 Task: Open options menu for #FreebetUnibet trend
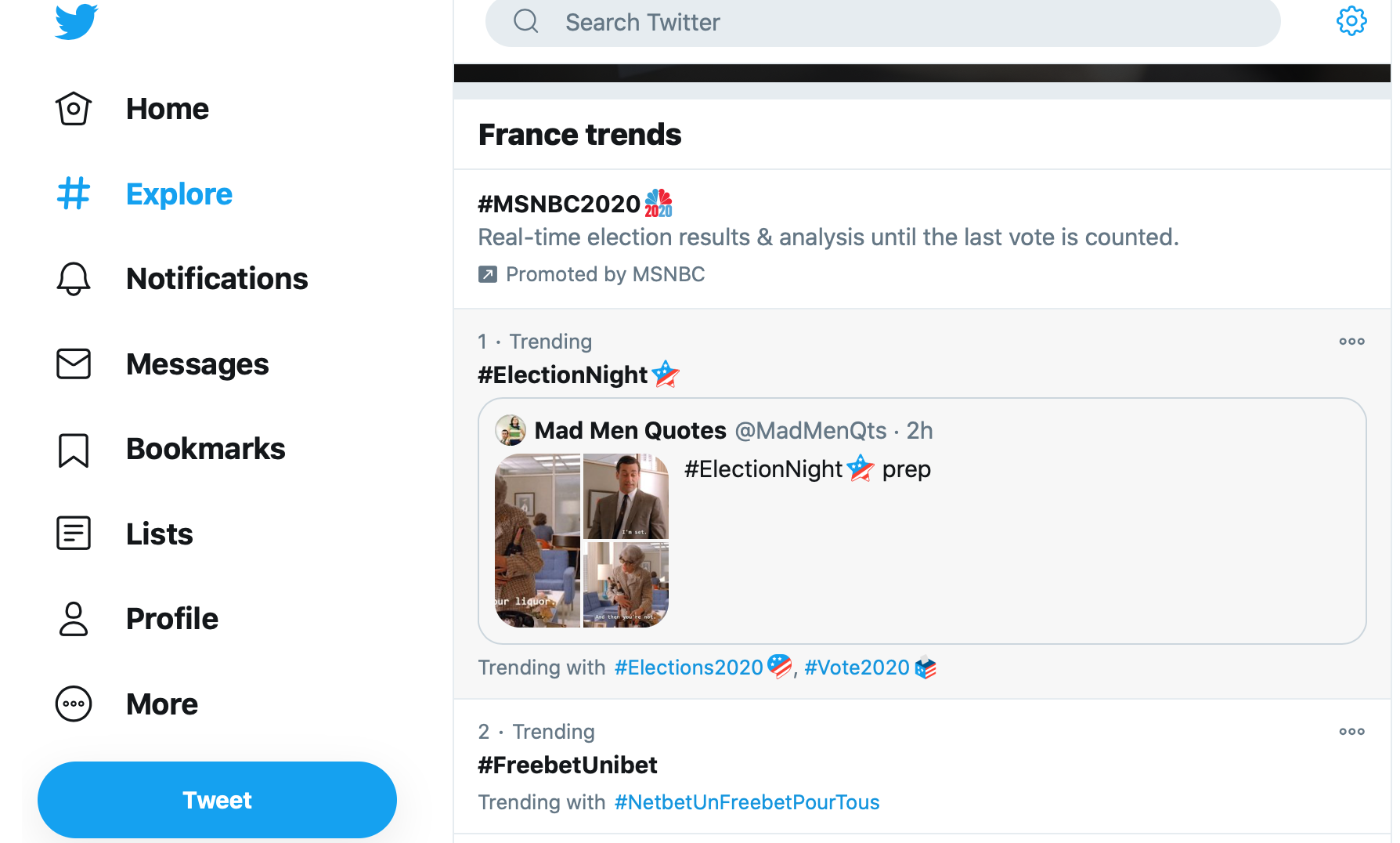click(x=1351, y=732)
